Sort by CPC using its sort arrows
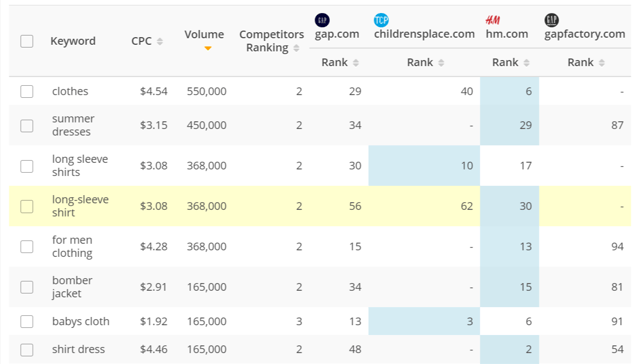639x364 pixels. coord(160,41)
